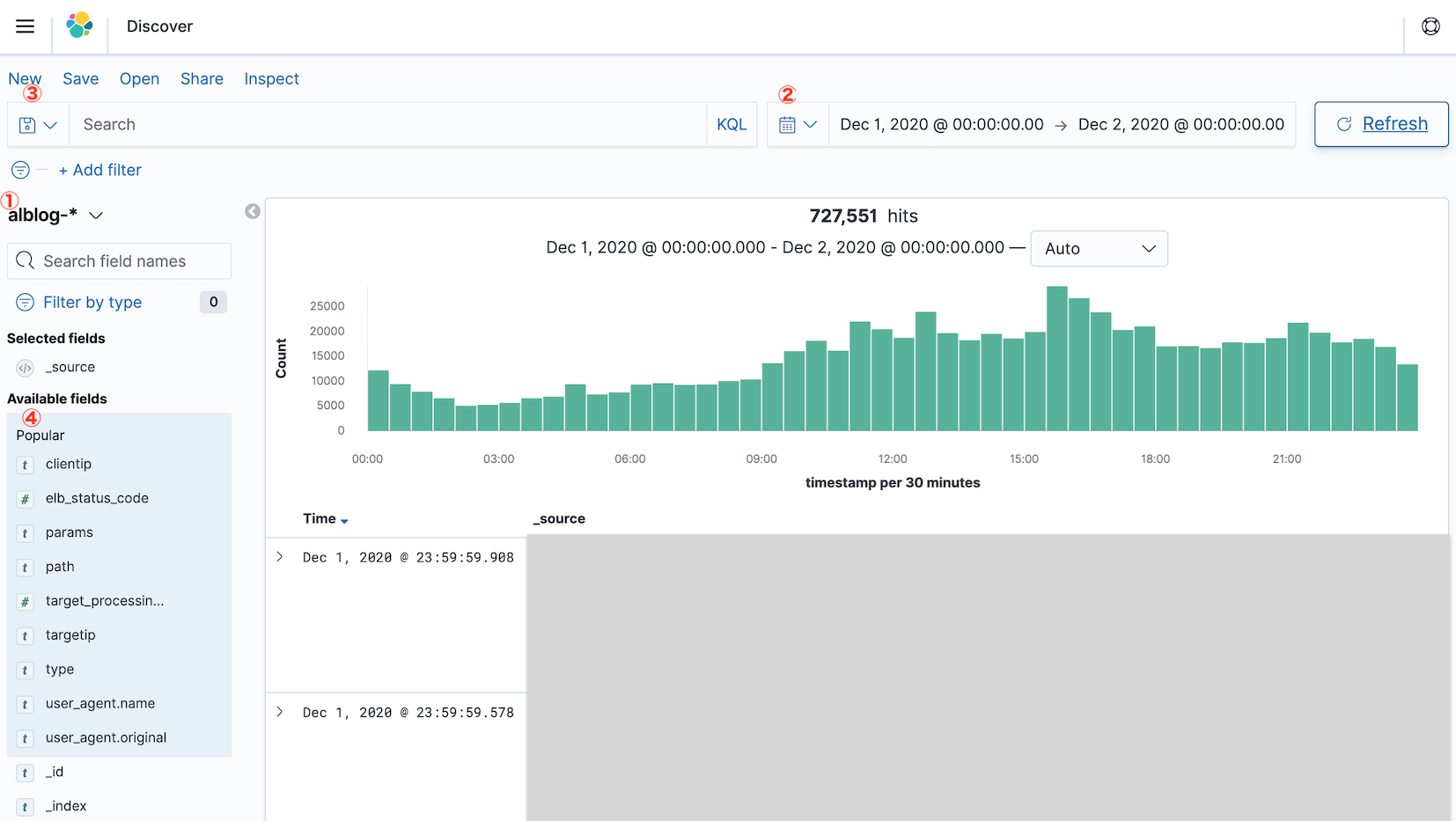
Task: Collapse the field sidebar arrow
Action: 253,211
